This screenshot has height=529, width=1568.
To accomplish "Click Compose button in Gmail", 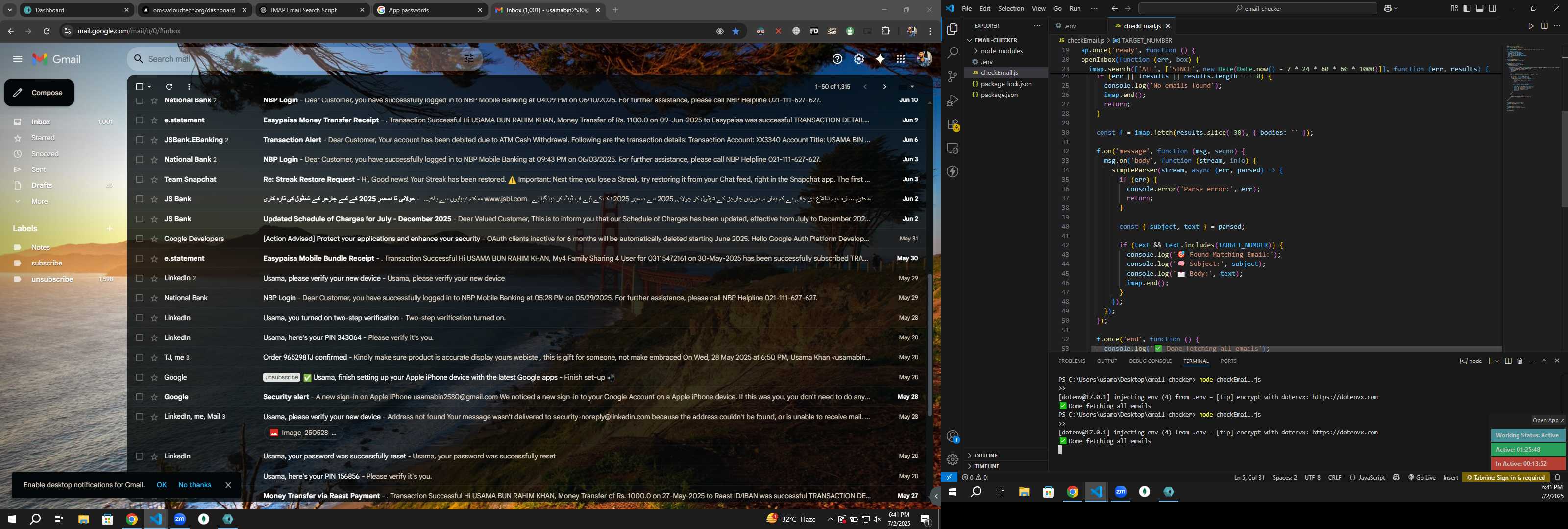I will click(x=39, y=93).
